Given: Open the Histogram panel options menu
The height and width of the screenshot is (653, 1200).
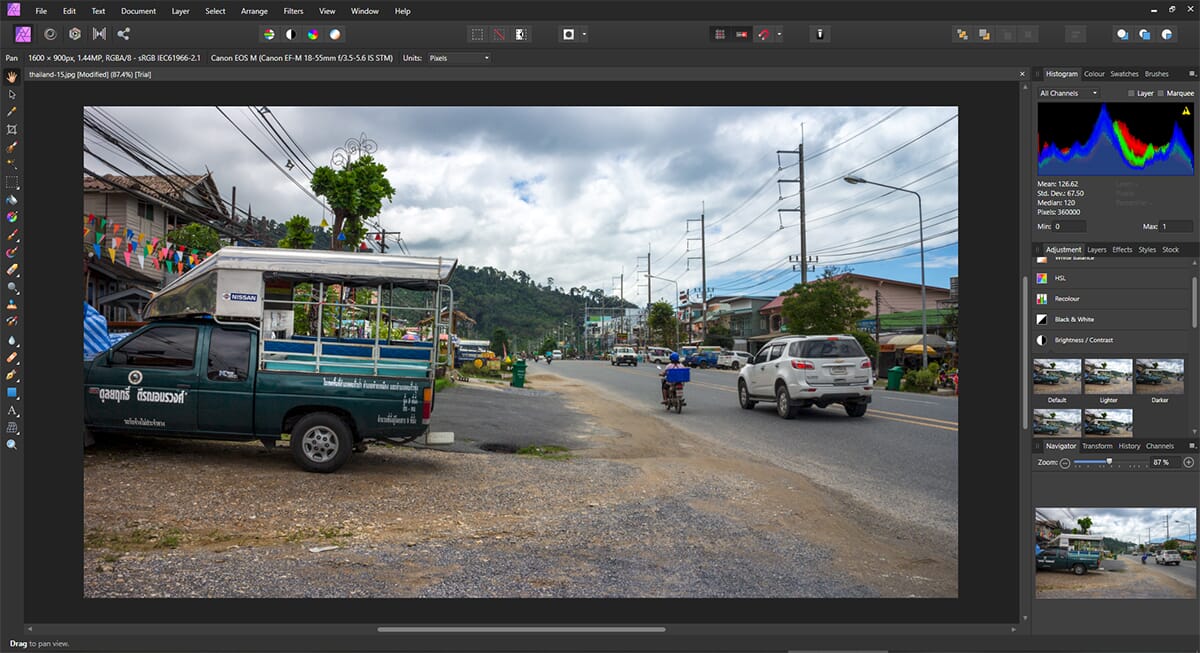Looking at the screenshot, I should point(1191,74).
